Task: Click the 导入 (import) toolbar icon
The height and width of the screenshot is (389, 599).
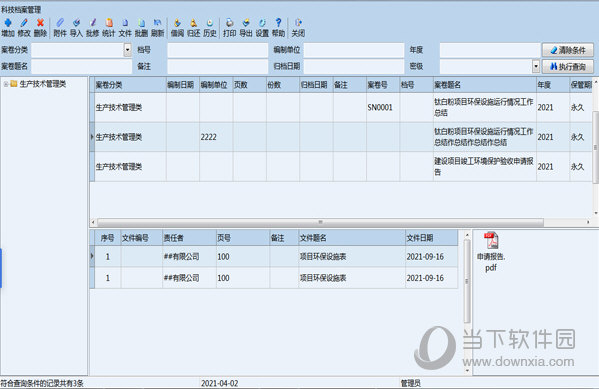Action: 76,28
